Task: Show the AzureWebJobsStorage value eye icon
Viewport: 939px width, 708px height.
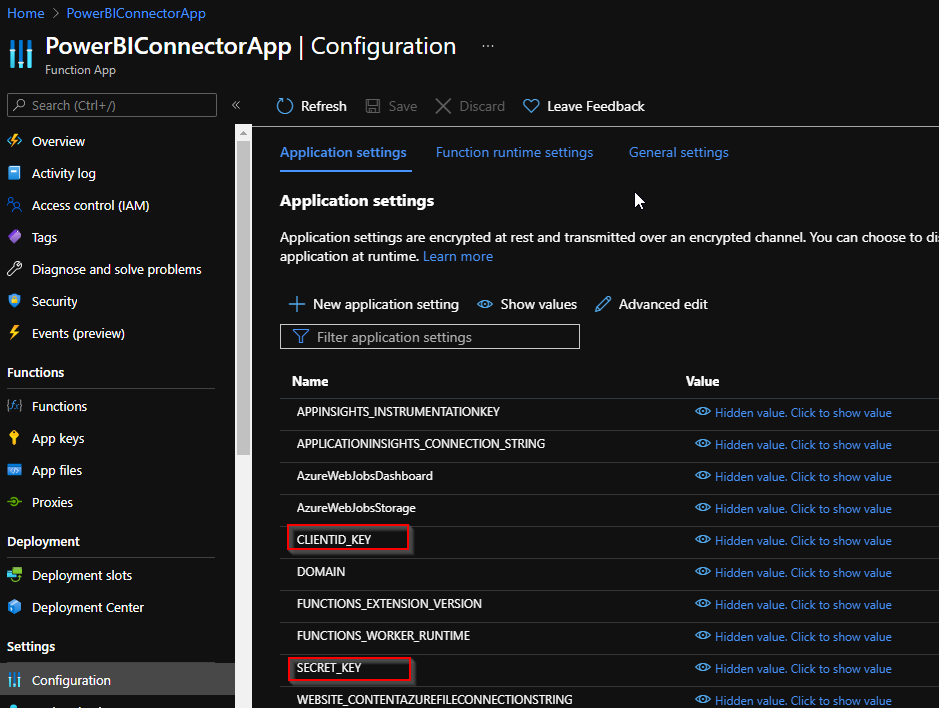Action: [x=702, y=507]
